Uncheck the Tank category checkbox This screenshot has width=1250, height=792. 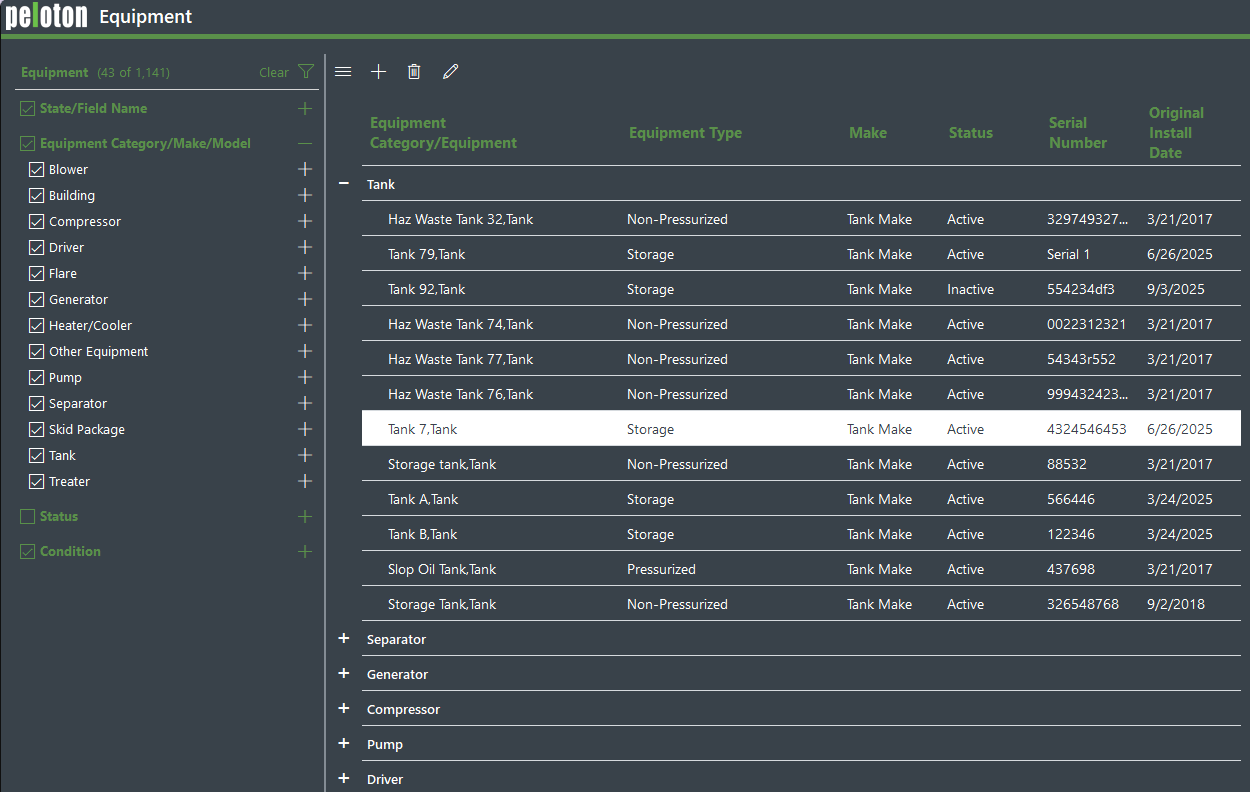(37, 456)
